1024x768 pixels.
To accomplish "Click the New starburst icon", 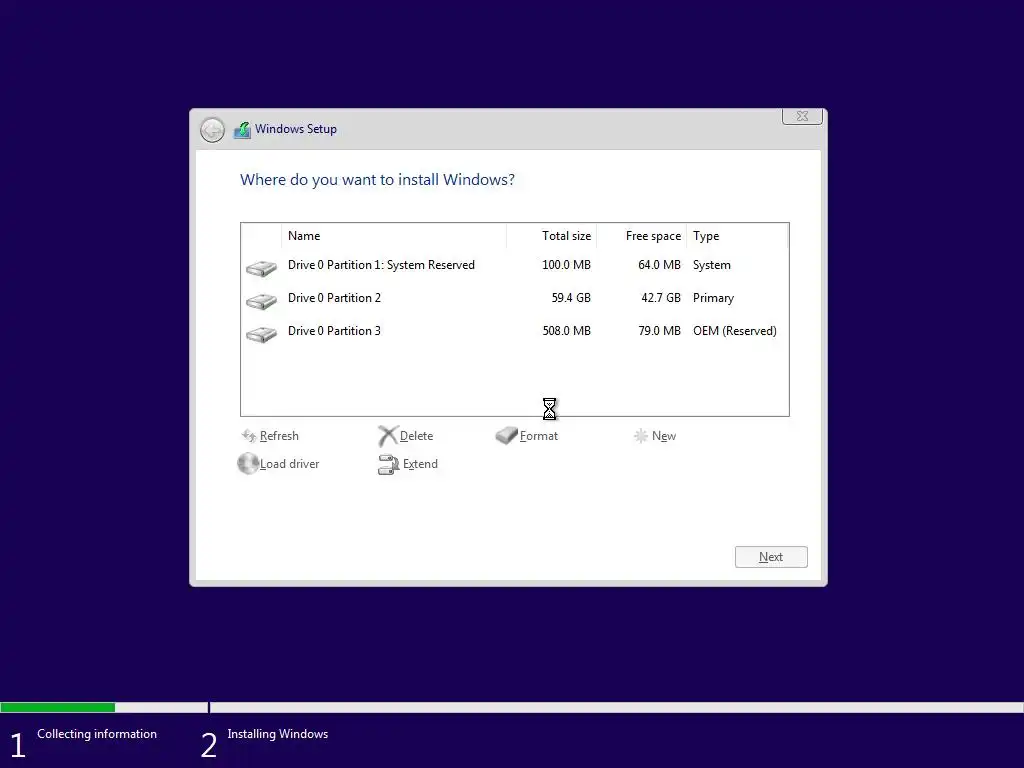I will tap(641, 436).
